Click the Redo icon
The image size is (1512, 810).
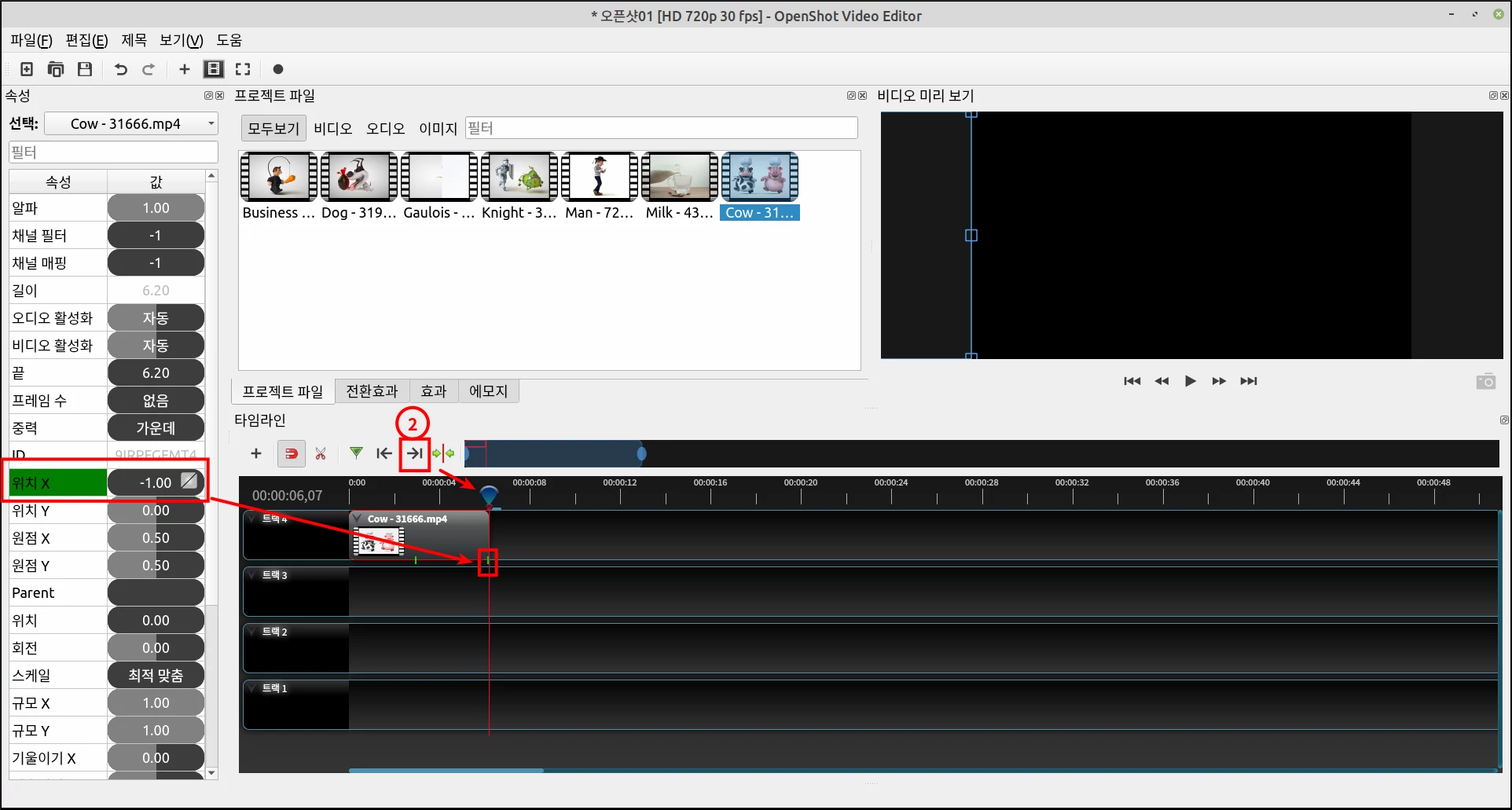tap(149, 69)
